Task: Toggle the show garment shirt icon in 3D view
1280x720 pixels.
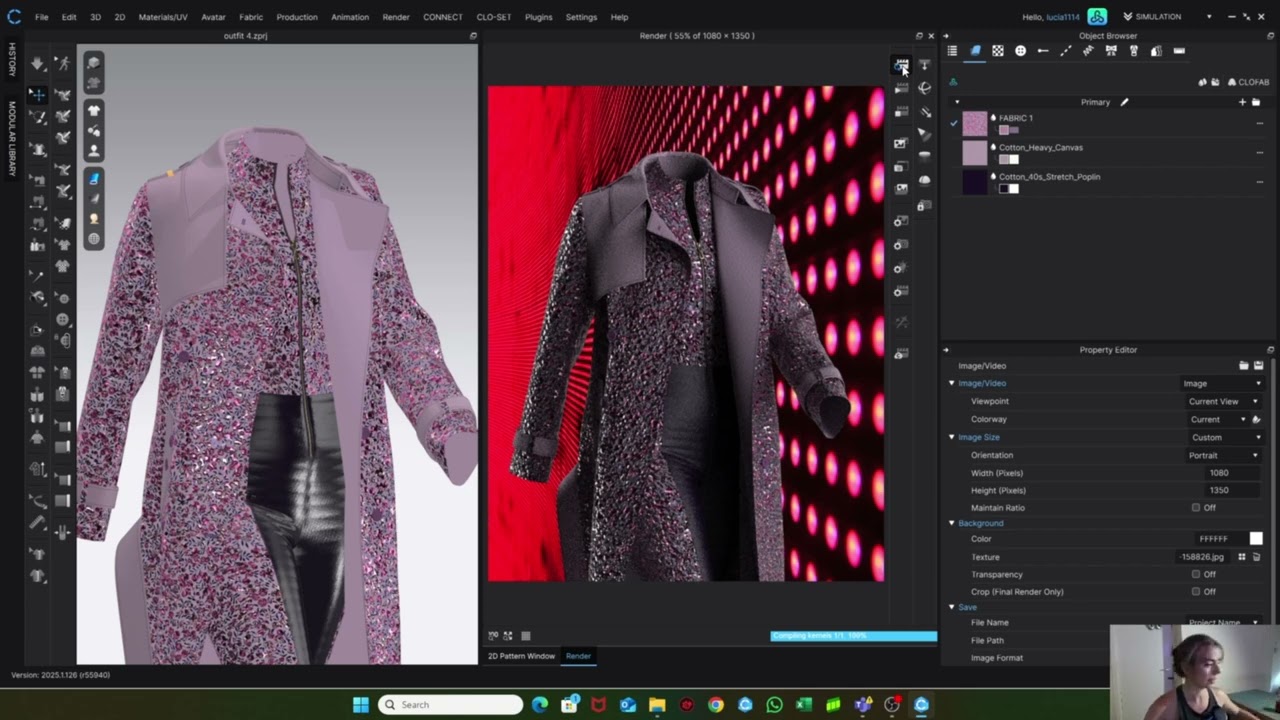Action: click(x=94, y=110)
